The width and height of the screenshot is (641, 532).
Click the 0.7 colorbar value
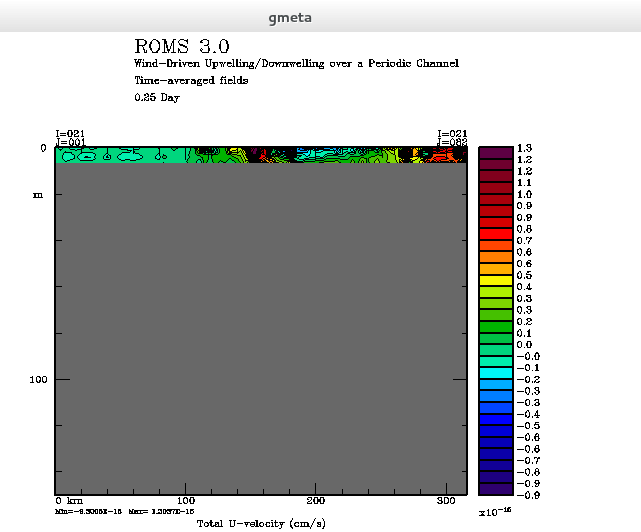click(x=524, y=240)
